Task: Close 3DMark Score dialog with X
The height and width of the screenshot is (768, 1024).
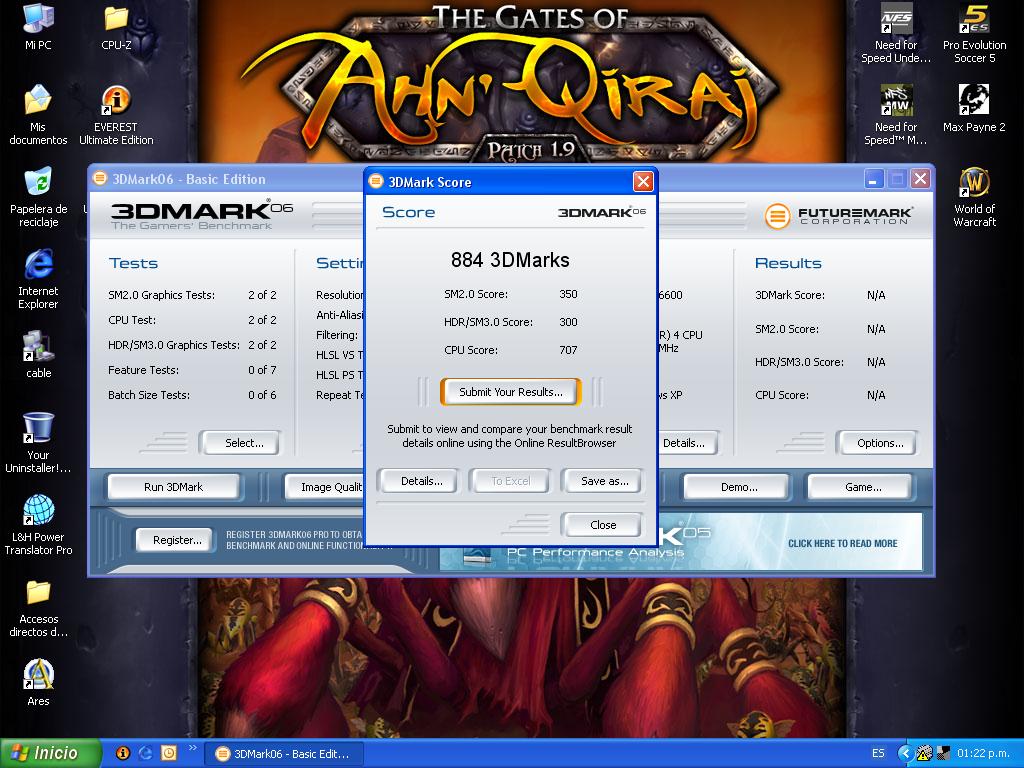Action: tap(643, 182)
